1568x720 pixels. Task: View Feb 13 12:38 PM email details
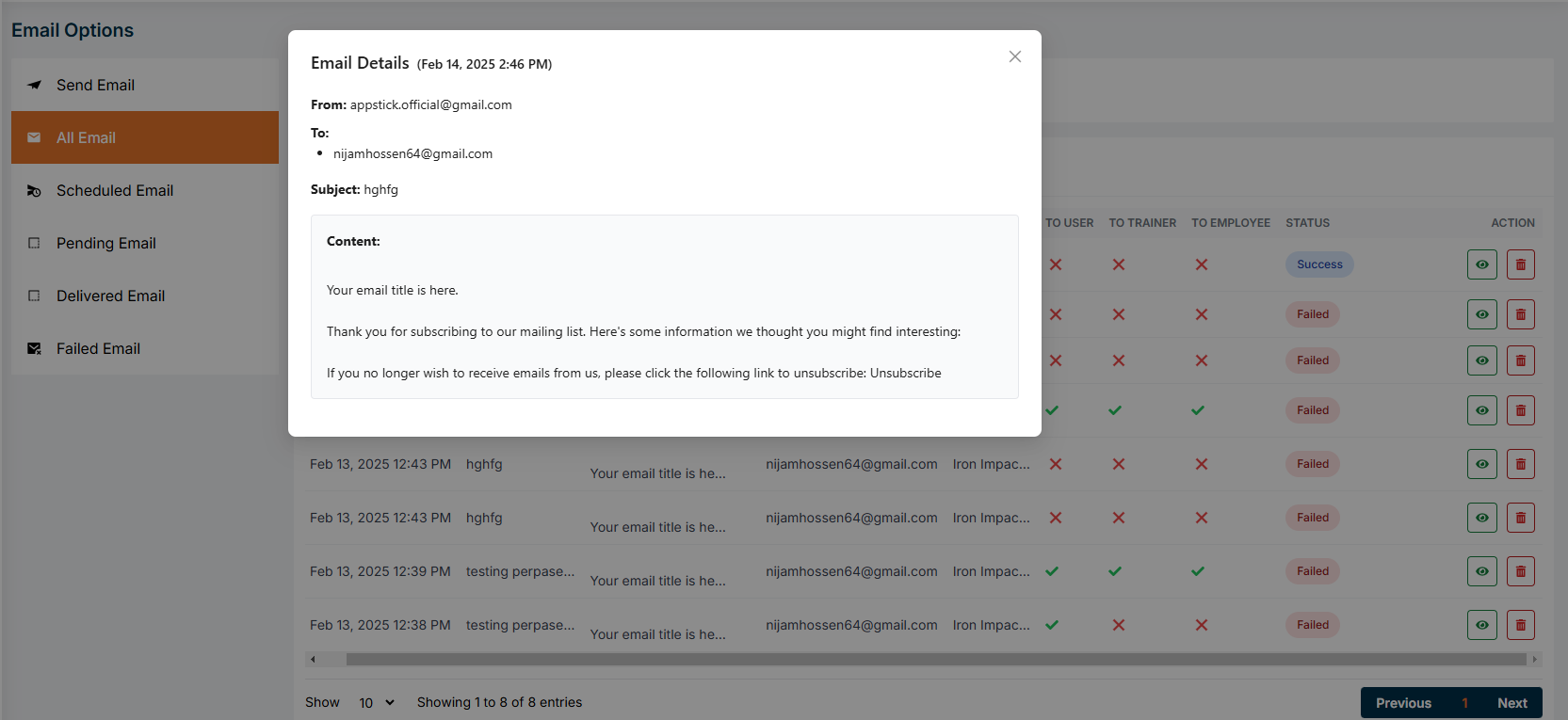[1482, 625]
